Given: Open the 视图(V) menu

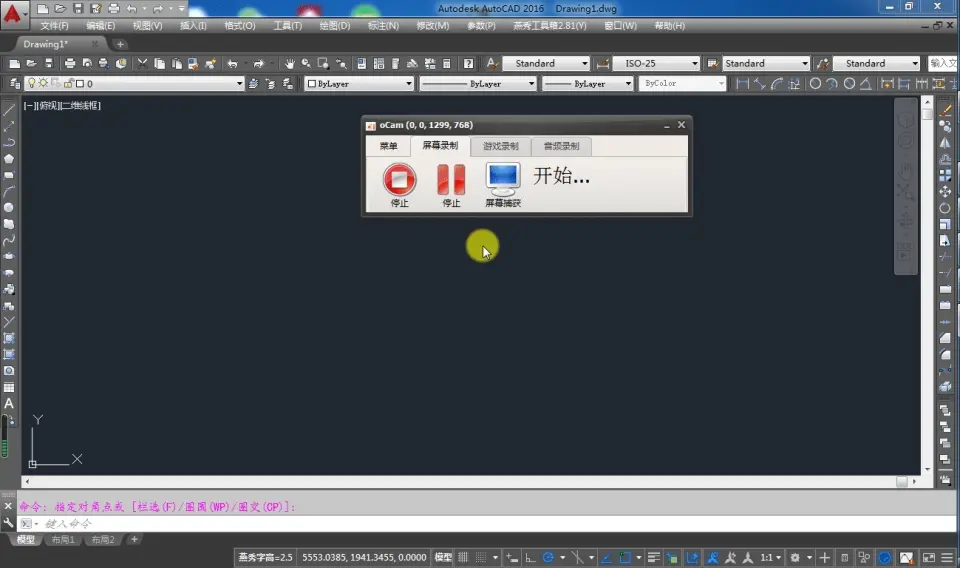Looking at the screenshot, I should point(148,26).
